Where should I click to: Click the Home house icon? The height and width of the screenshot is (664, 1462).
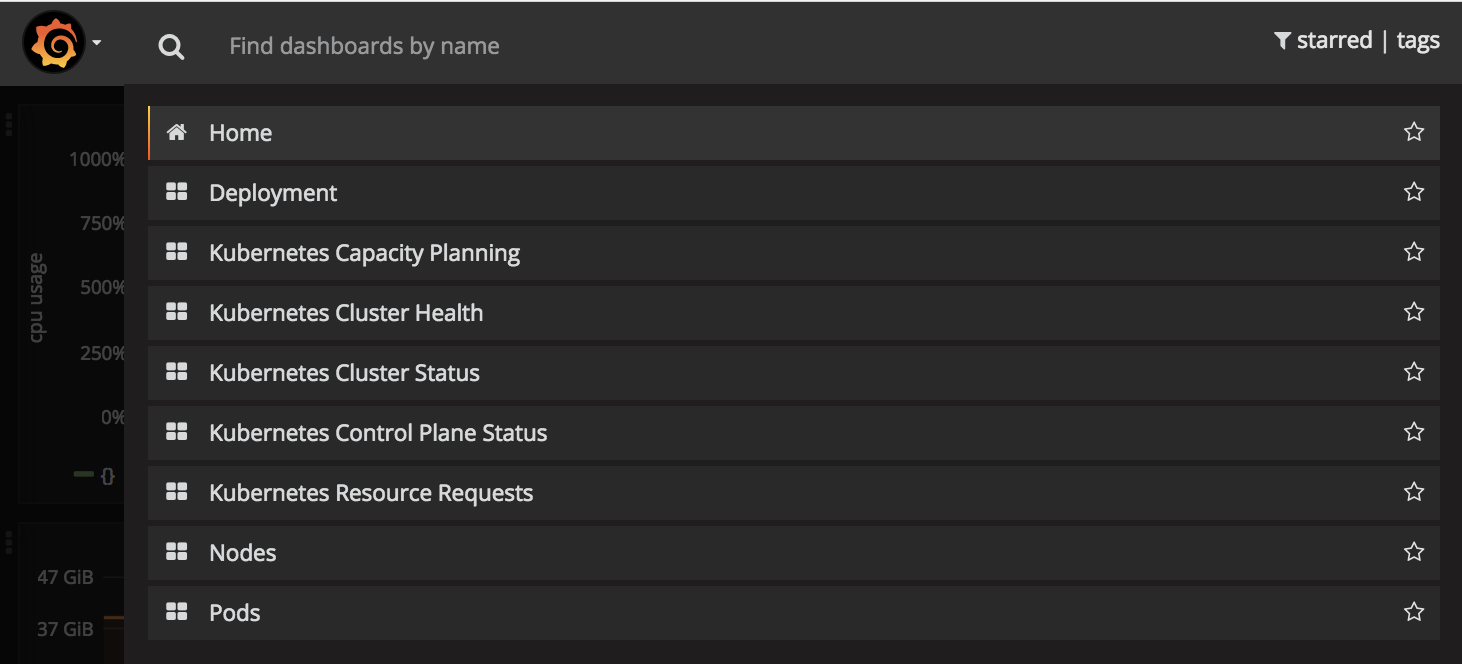point(177,132)
